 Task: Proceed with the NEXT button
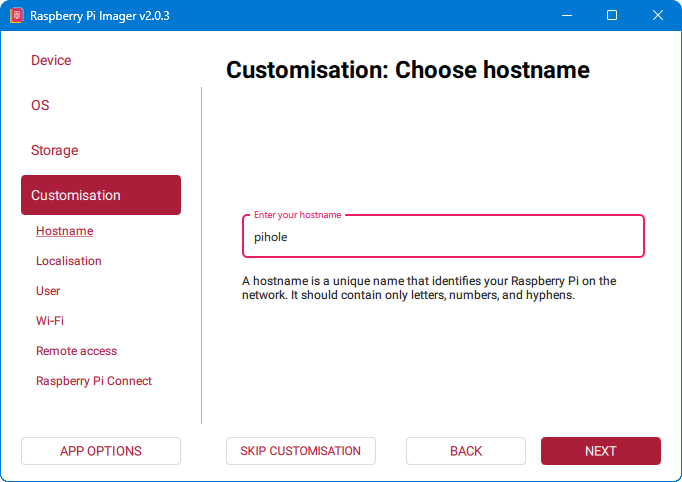point(600,451)
